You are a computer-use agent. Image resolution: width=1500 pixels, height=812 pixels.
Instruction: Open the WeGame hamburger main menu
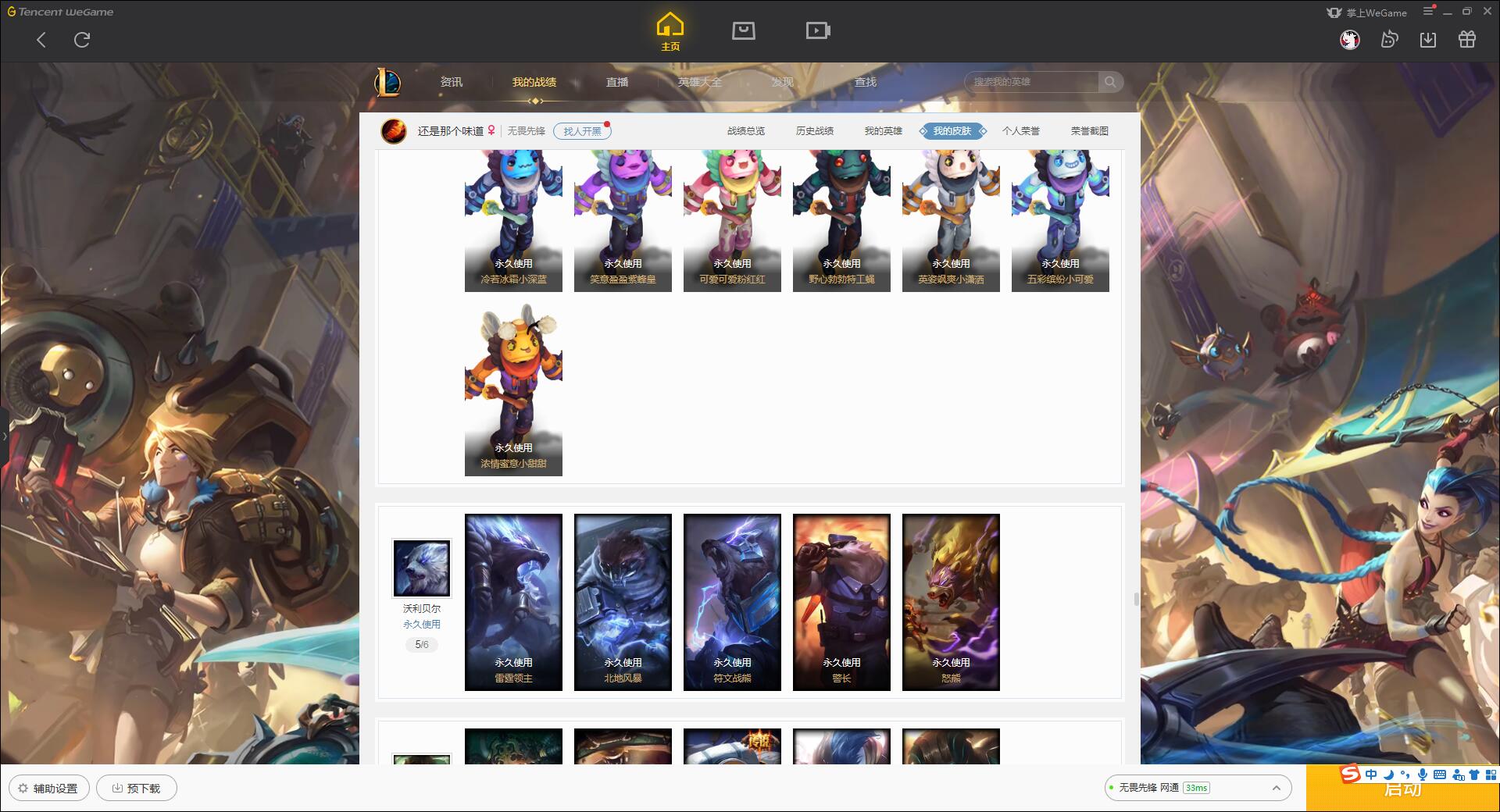pos(1428,12)
